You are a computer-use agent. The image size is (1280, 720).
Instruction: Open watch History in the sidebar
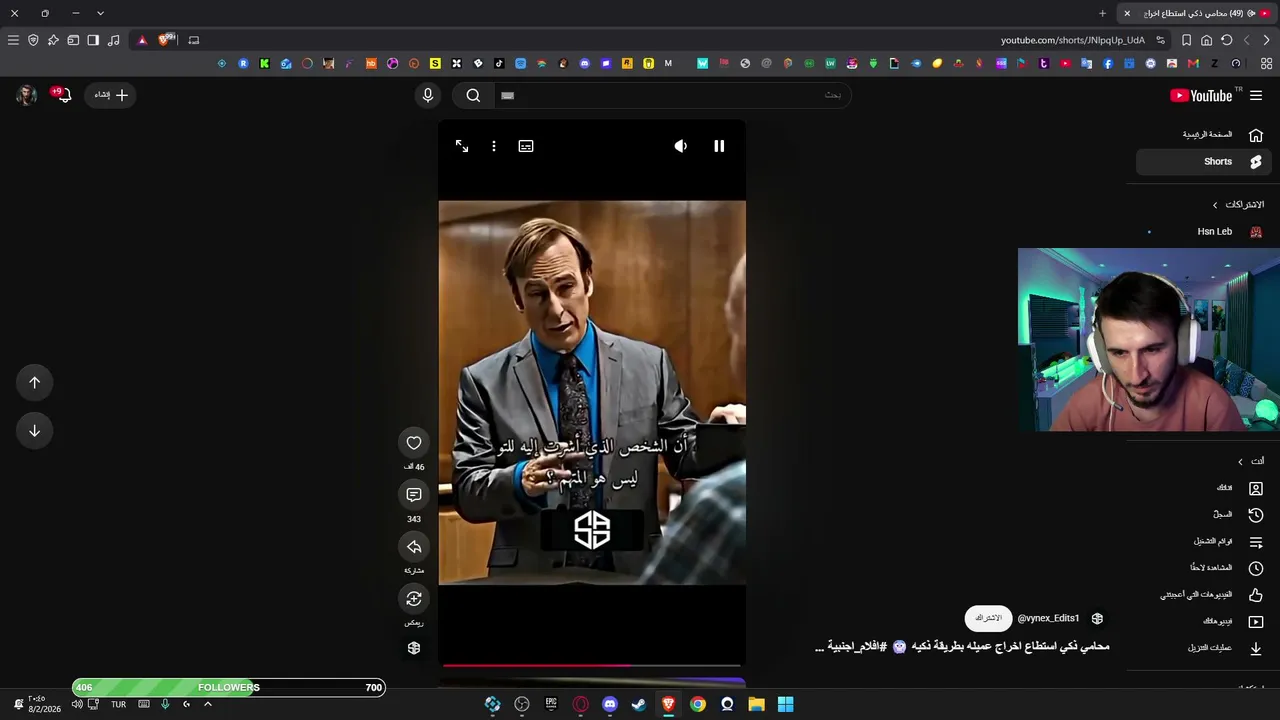pos(1204,515)
